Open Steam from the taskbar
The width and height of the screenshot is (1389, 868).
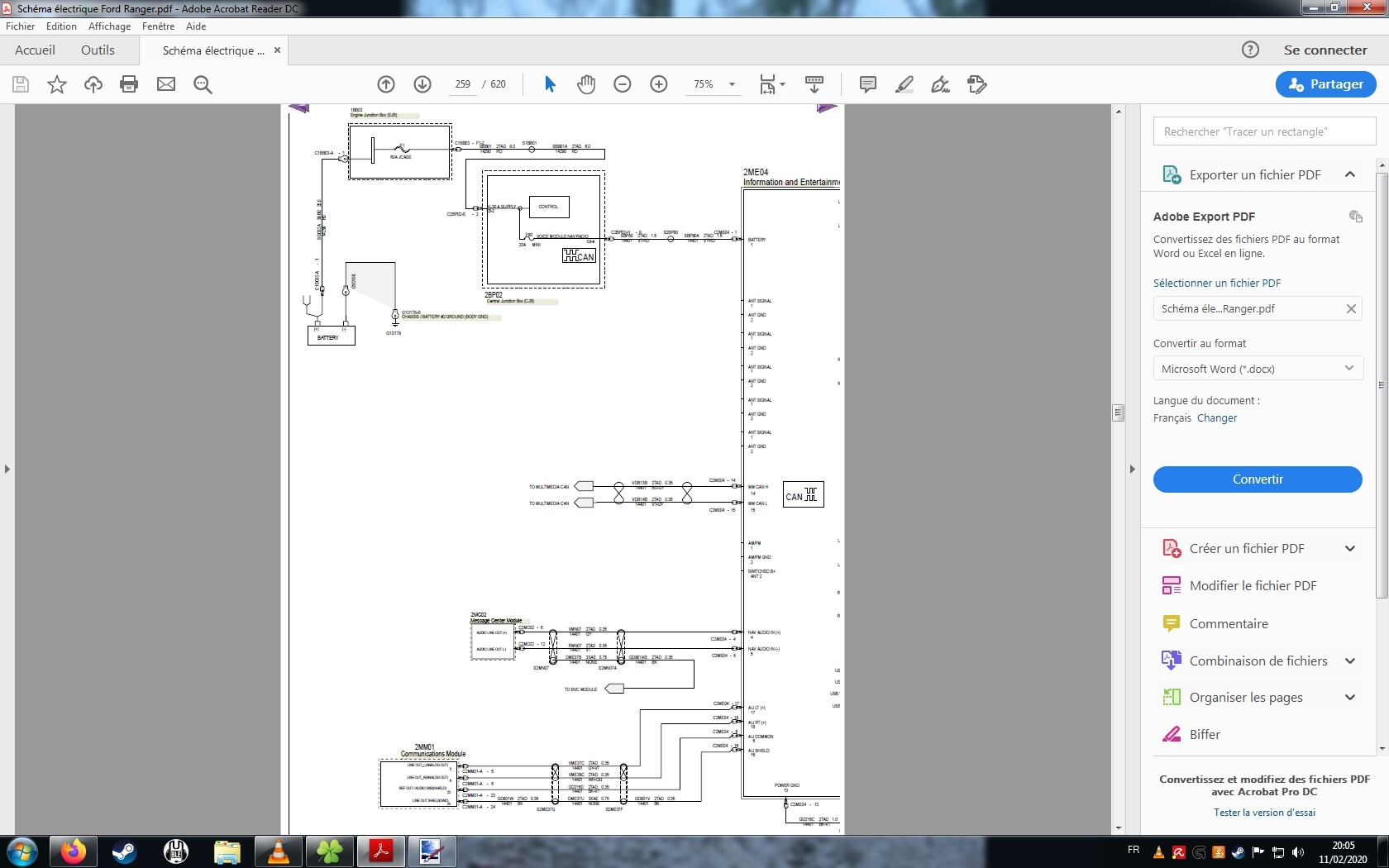tap(124, 851)
